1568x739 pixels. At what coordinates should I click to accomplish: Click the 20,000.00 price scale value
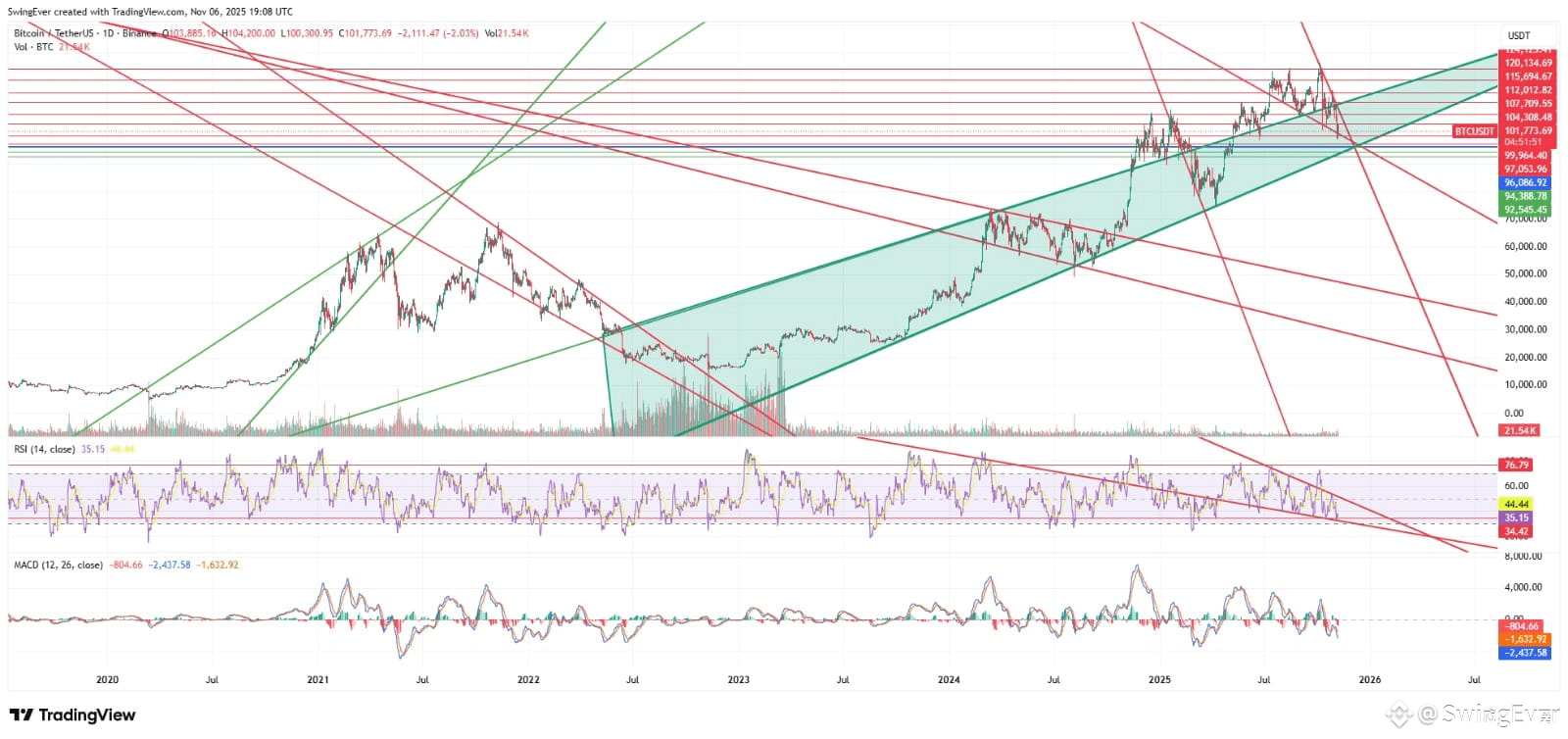point(1526,357)
